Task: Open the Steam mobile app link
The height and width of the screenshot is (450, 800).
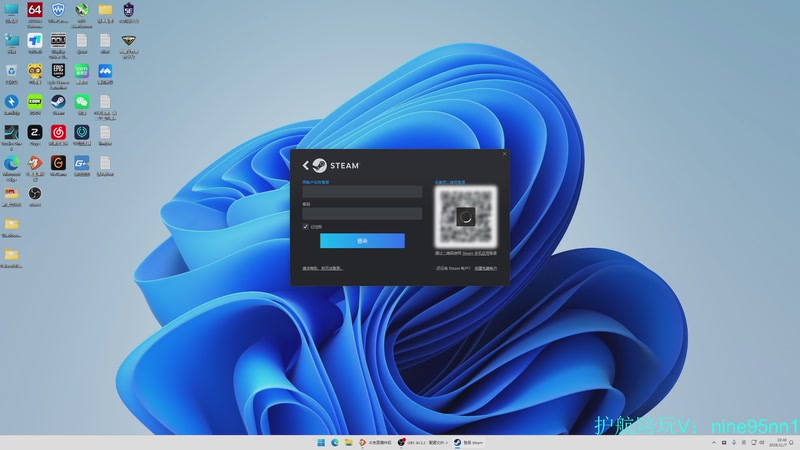Action: (x=476, y=253)
